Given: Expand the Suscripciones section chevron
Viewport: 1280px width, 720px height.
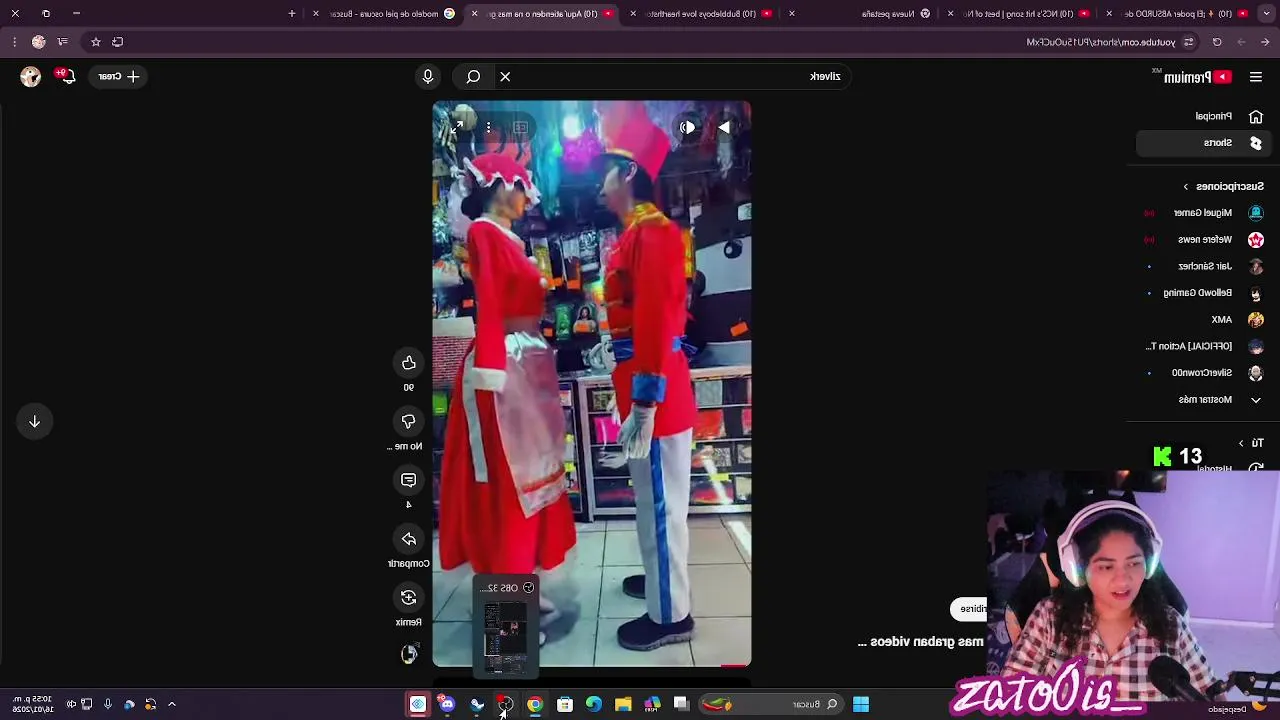Looking at the screenshot, I should coord(1186,187).
